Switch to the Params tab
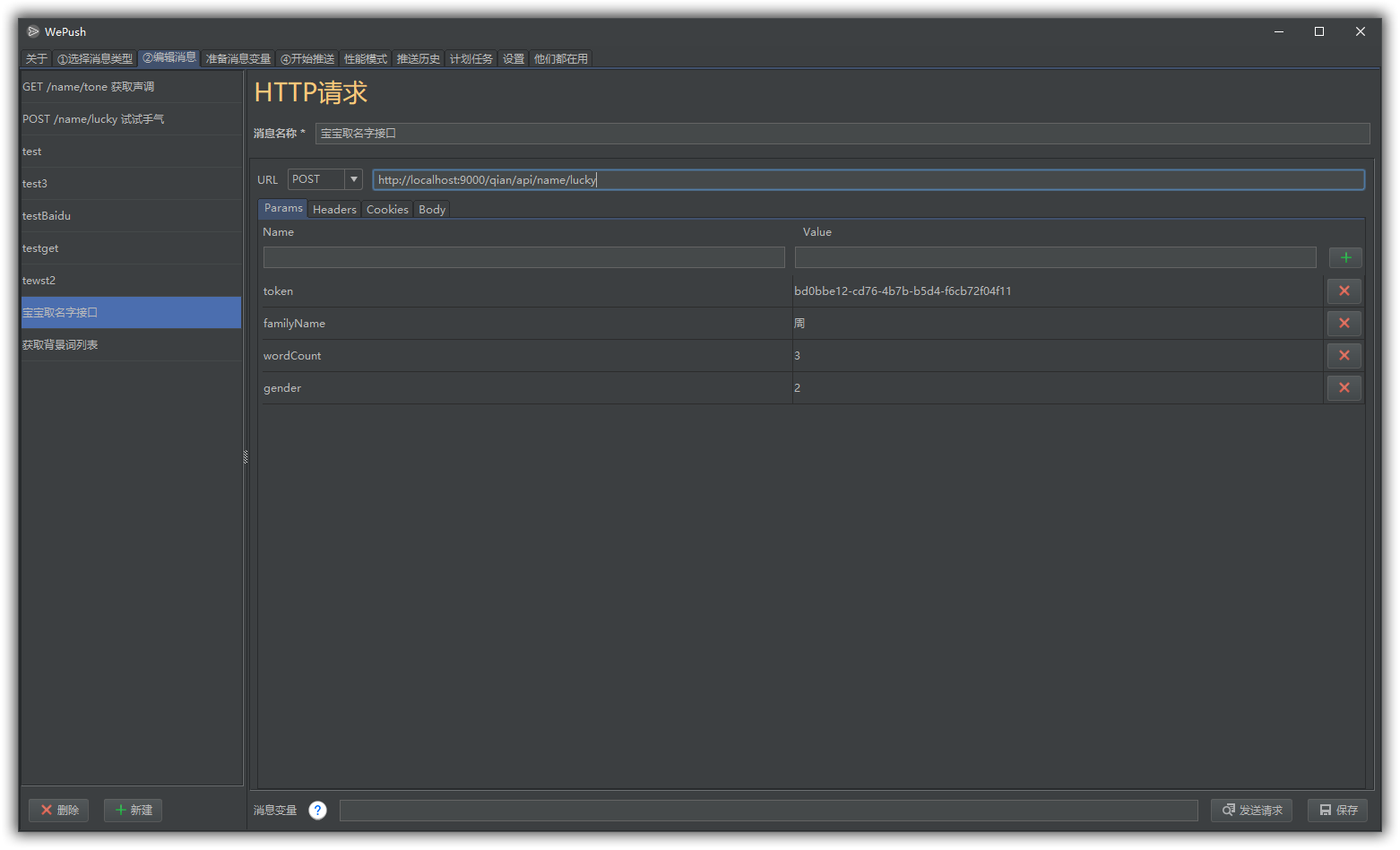This screenshot has width=1400, height=850. coord(283,208)
